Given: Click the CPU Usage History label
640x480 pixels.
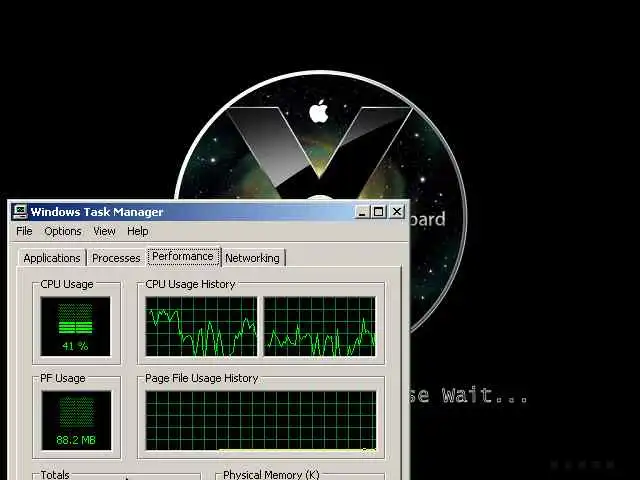Looking at the screenshot, I should click(190, 284).
